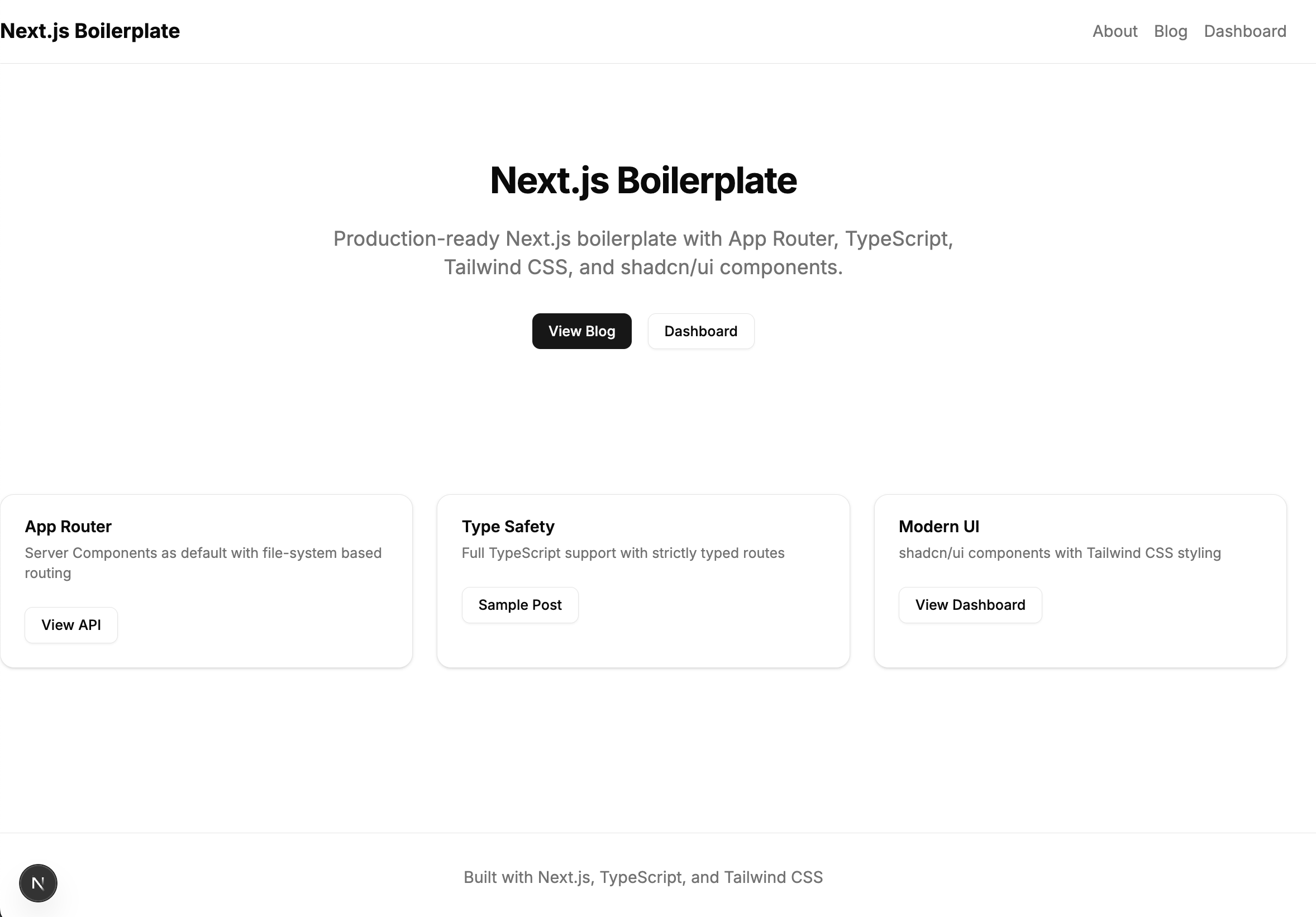The height and width of the screenshot is (917, 1316).
Task: Click the large Next.js Boilerplate hero heading
Action: tap(643, 180)
